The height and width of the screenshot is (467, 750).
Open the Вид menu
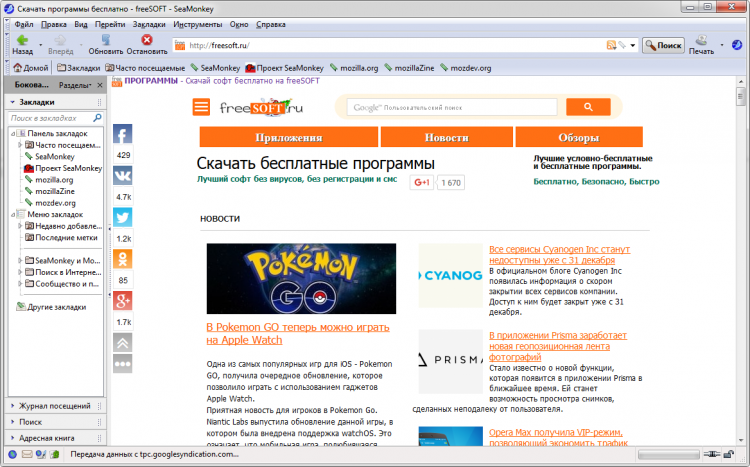coord(81,24)
